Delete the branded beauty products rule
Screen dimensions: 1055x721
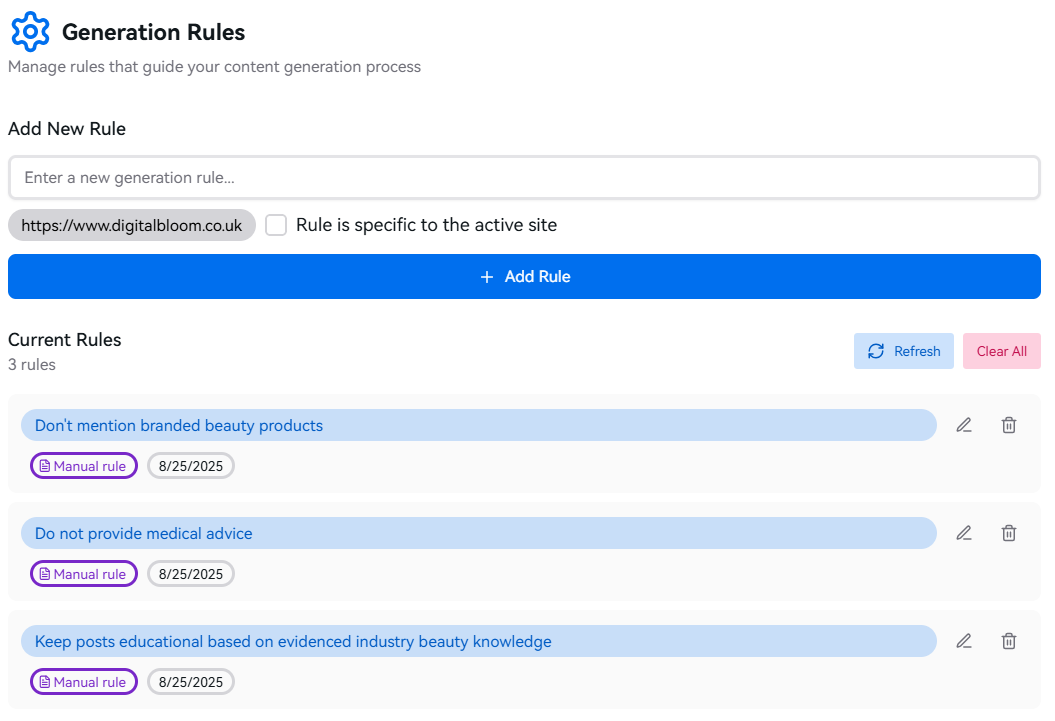[1009, 425]
